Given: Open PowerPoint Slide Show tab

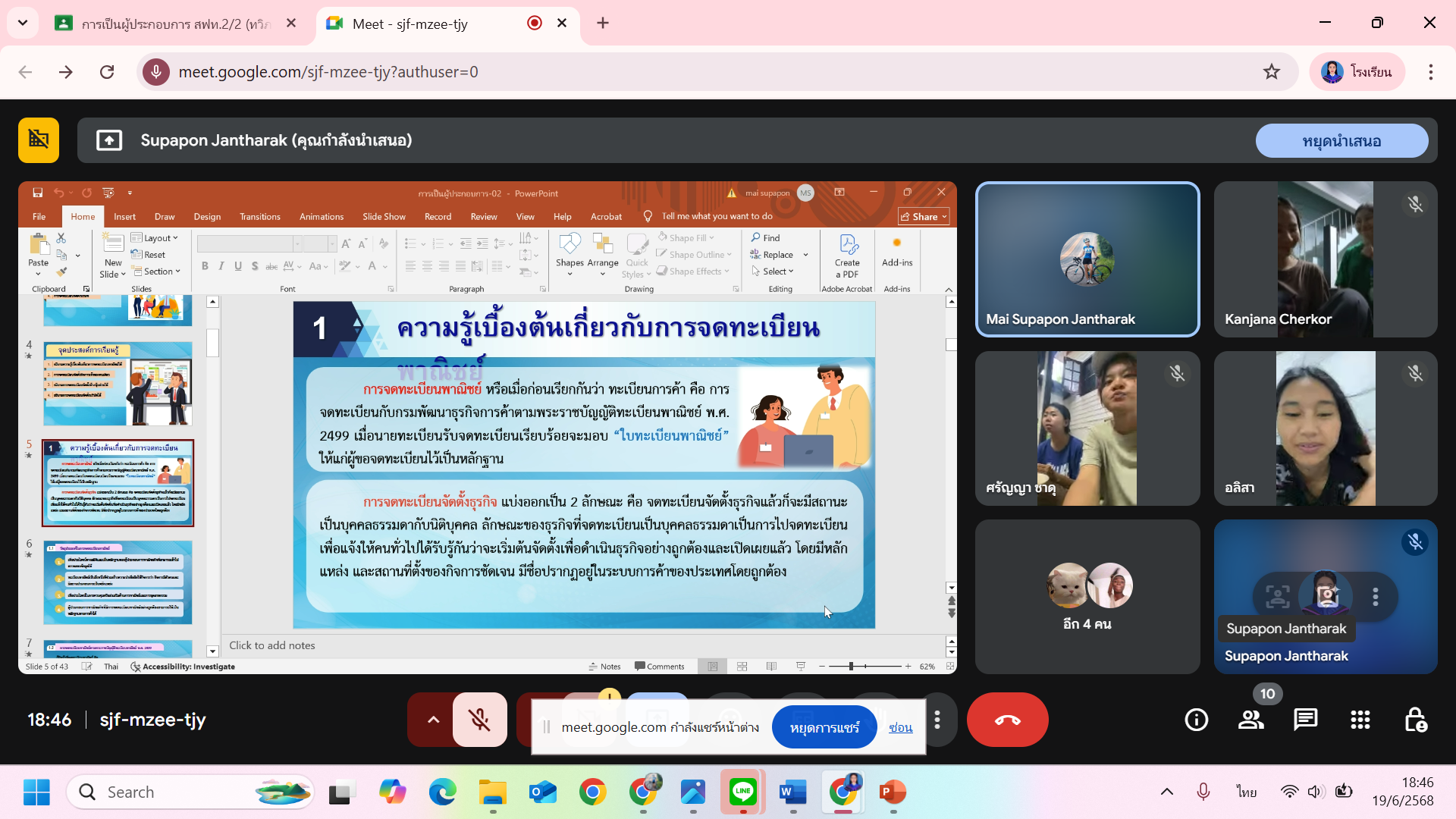Looking at the screenshot, I should [384, 217].
